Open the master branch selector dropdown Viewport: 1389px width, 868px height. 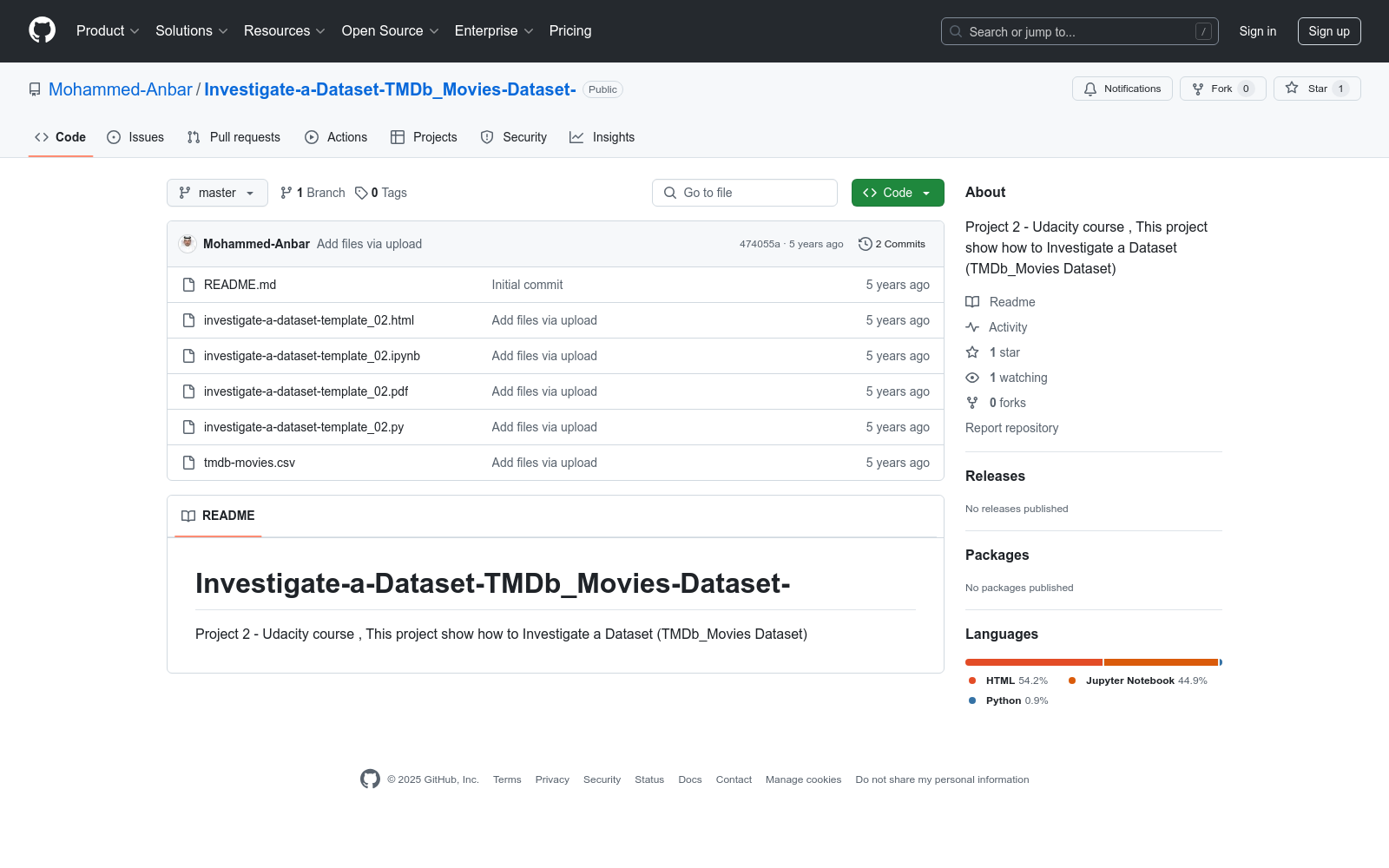pyautogui.click(x=217, y=193)
